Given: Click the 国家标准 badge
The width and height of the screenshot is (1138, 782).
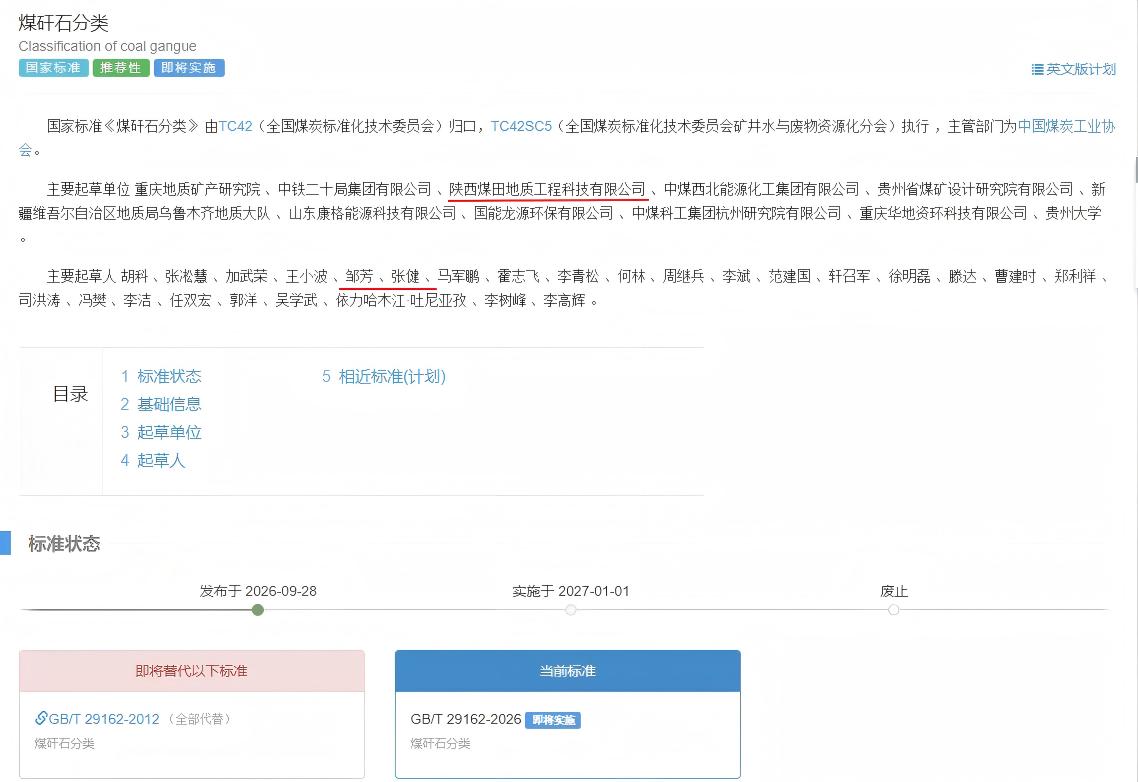Looking at the screenshot, I should click(53, 68).
